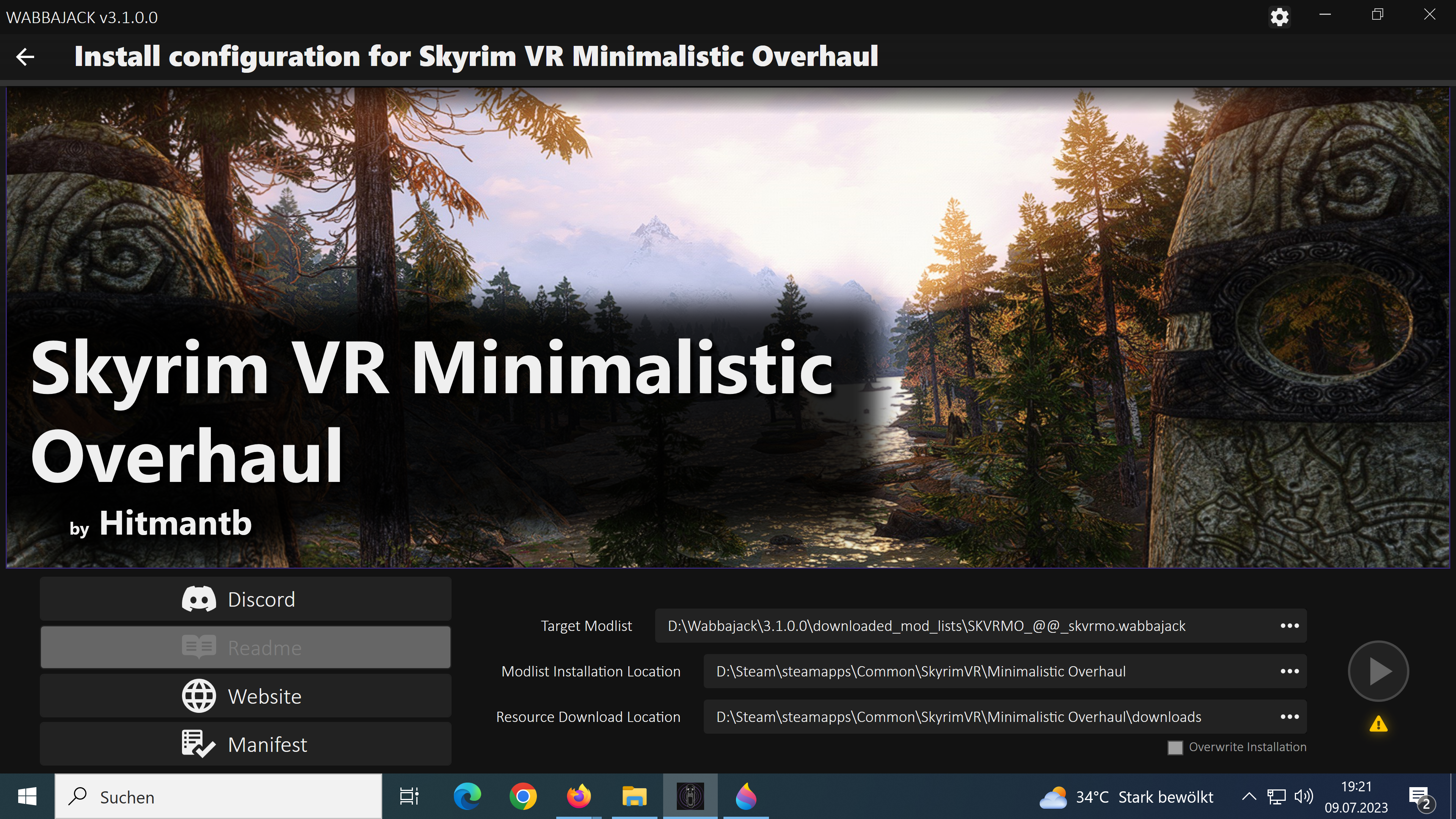Click the Readme button
Image resolution: width=1456 pixels, height=819 pixels.
coord(245,647)
